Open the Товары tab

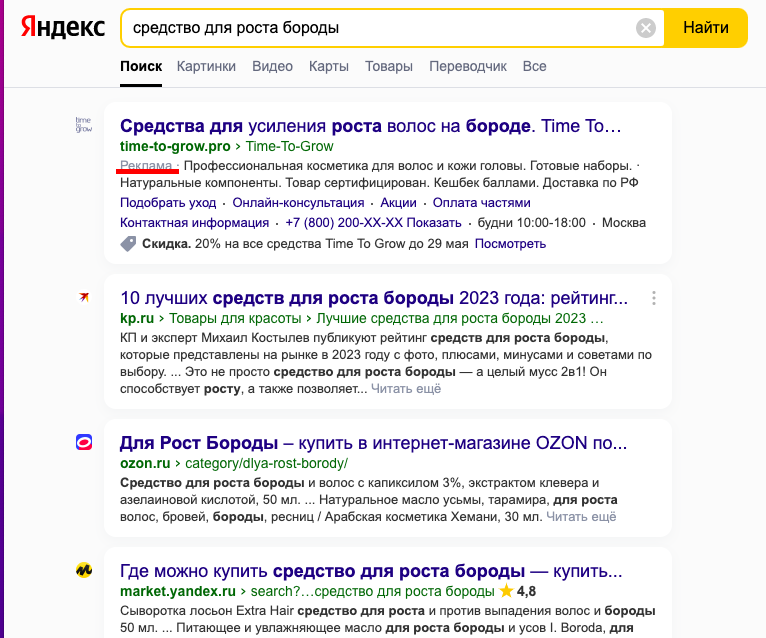pos(389,66)
